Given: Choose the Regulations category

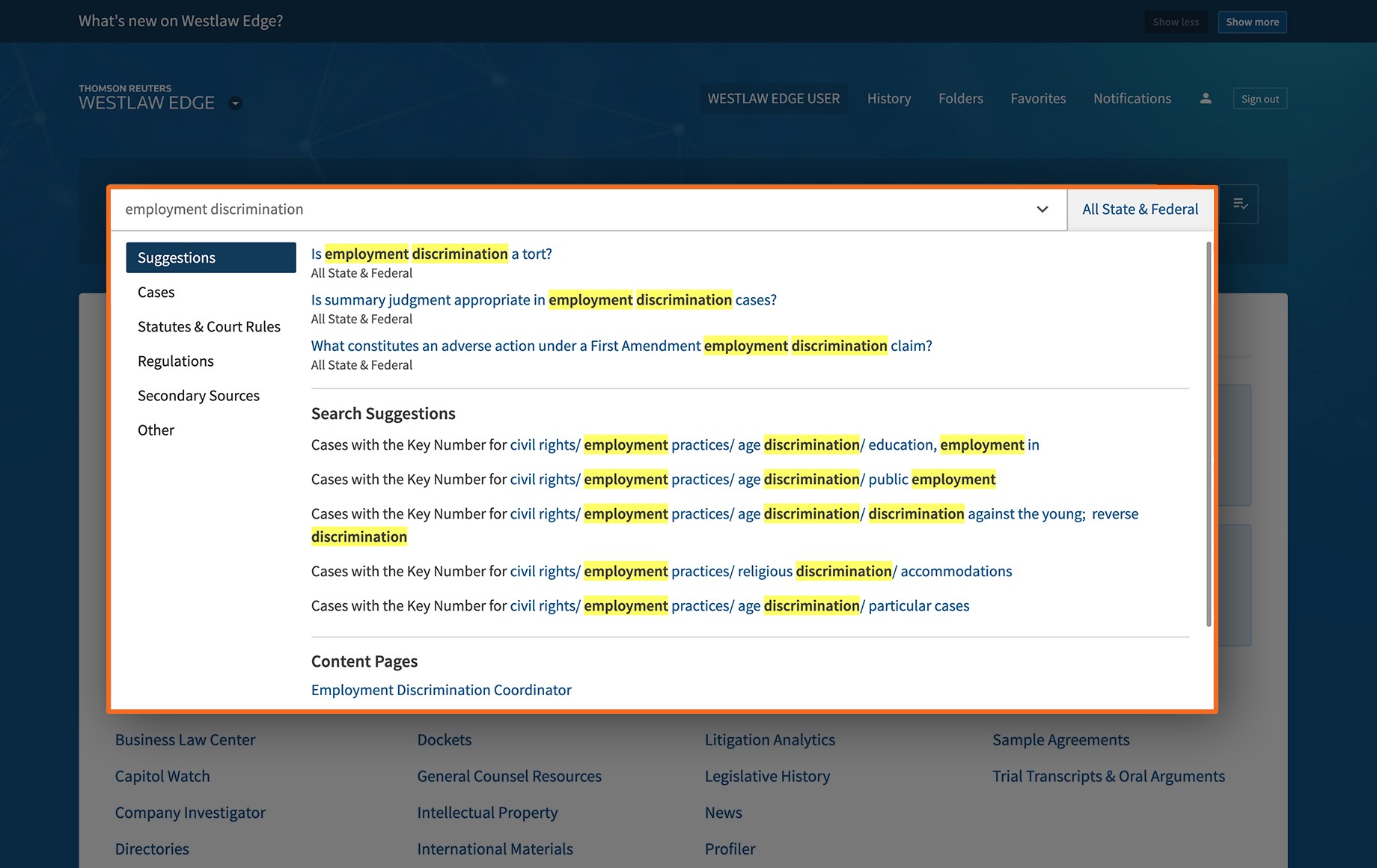Looking at the screenshot, I should click(x=175, y=361).
